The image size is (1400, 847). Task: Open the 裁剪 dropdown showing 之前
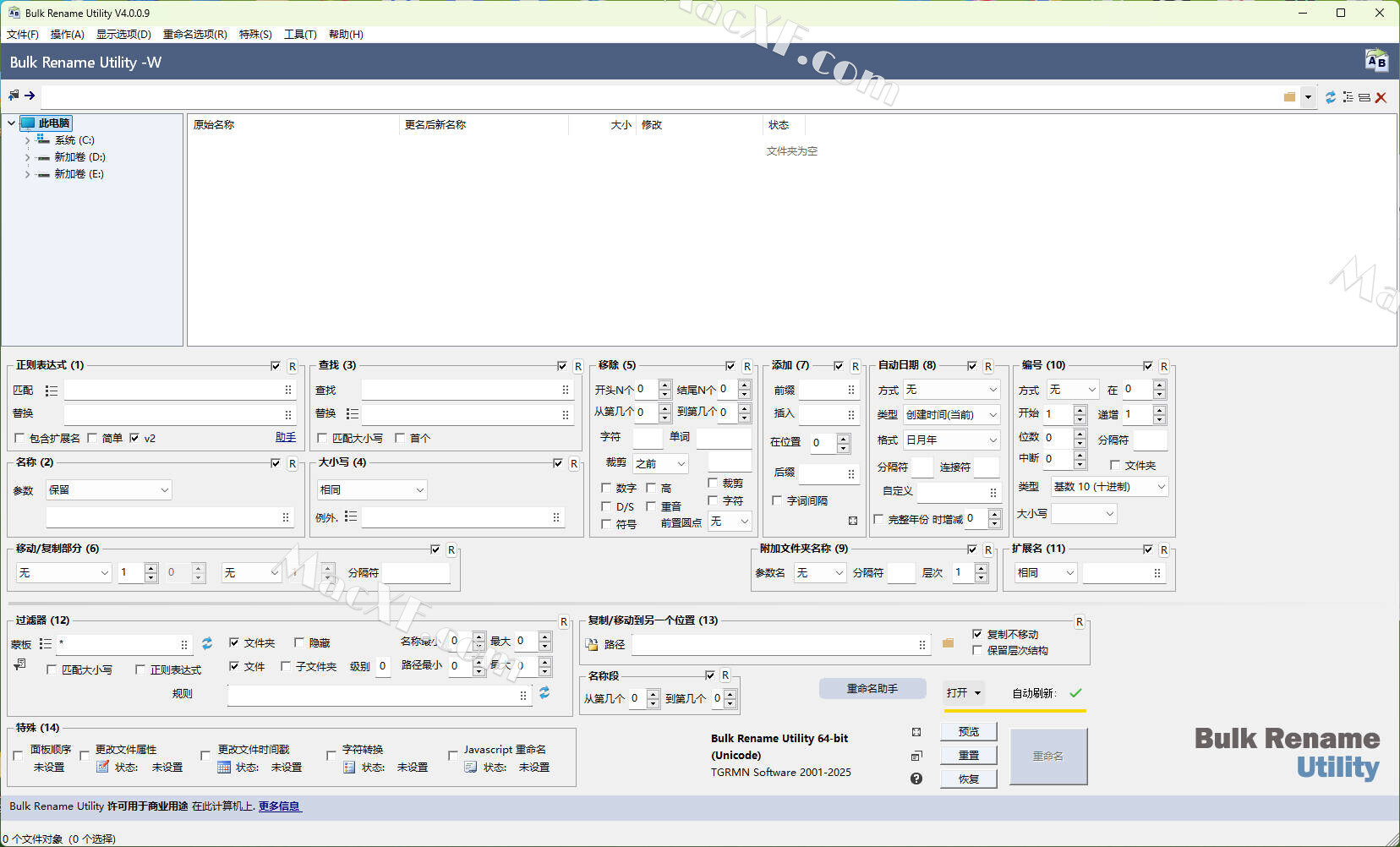tap(660, 463)
